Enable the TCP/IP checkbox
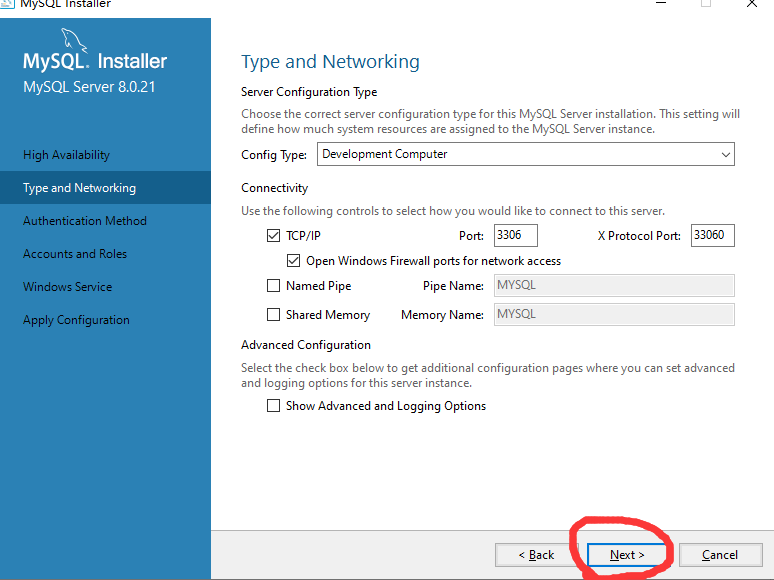Viewport: 774px width, 580px height. pyautogui.click(x=273, y=235)
